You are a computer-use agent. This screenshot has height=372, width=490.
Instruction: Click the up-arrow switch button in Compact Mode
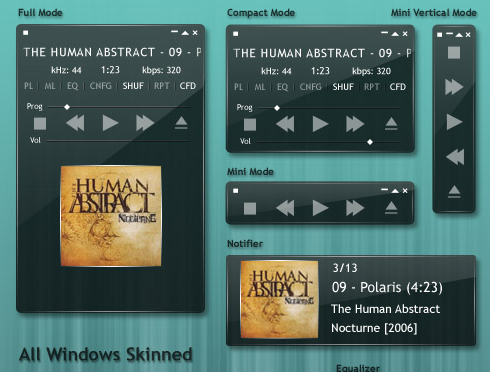tap(395, 34)
